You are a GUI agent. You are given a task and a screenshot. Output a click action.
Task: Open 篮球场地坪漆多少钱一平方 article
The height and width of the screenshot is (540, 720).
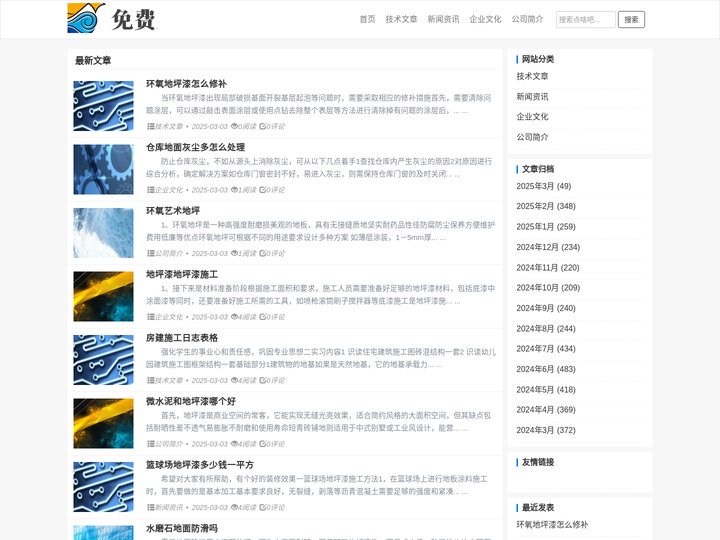pyautogui.click(x=200, y=465)
